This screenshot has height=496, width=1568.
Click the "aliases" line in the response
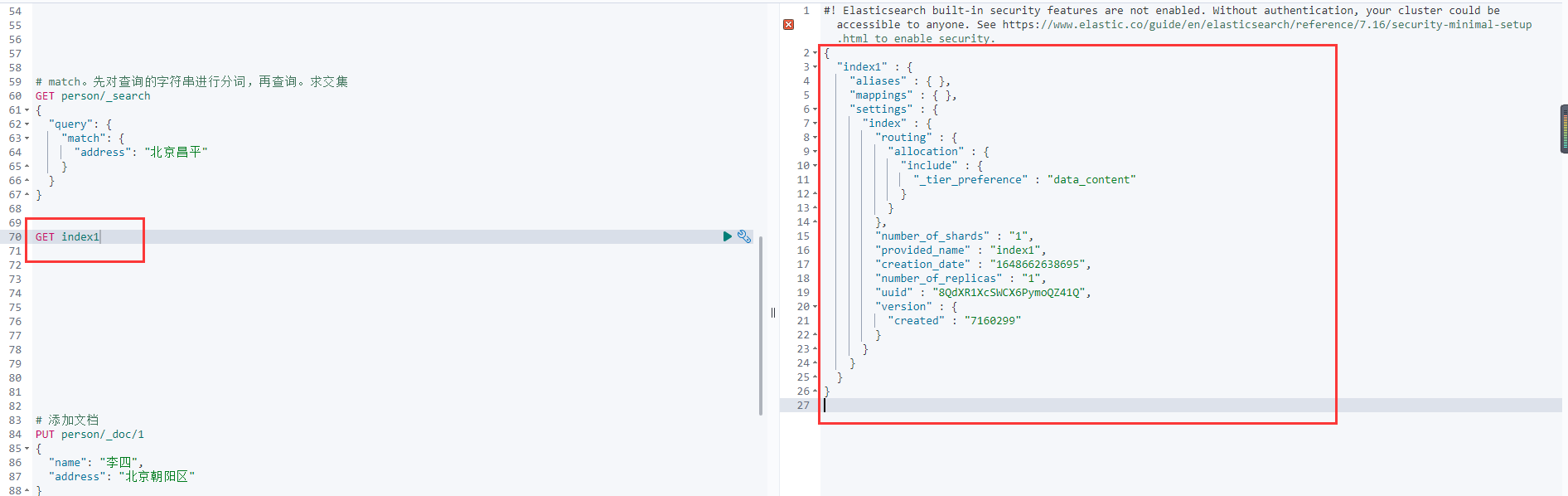[x=900, y=81]
